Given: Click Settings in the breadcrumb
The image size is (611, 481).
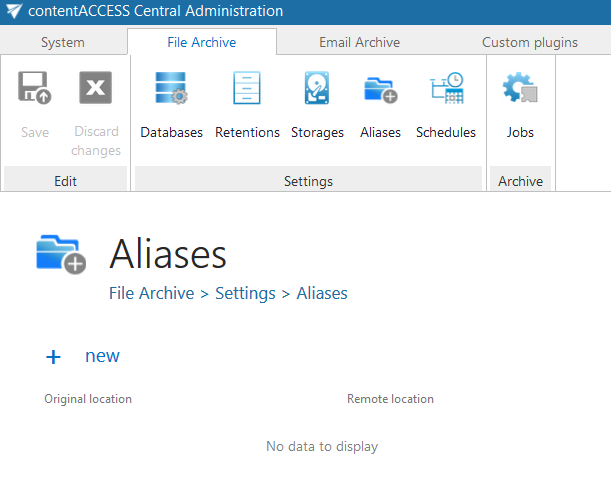Looking at the screenshot, I should tap(245, 294).
